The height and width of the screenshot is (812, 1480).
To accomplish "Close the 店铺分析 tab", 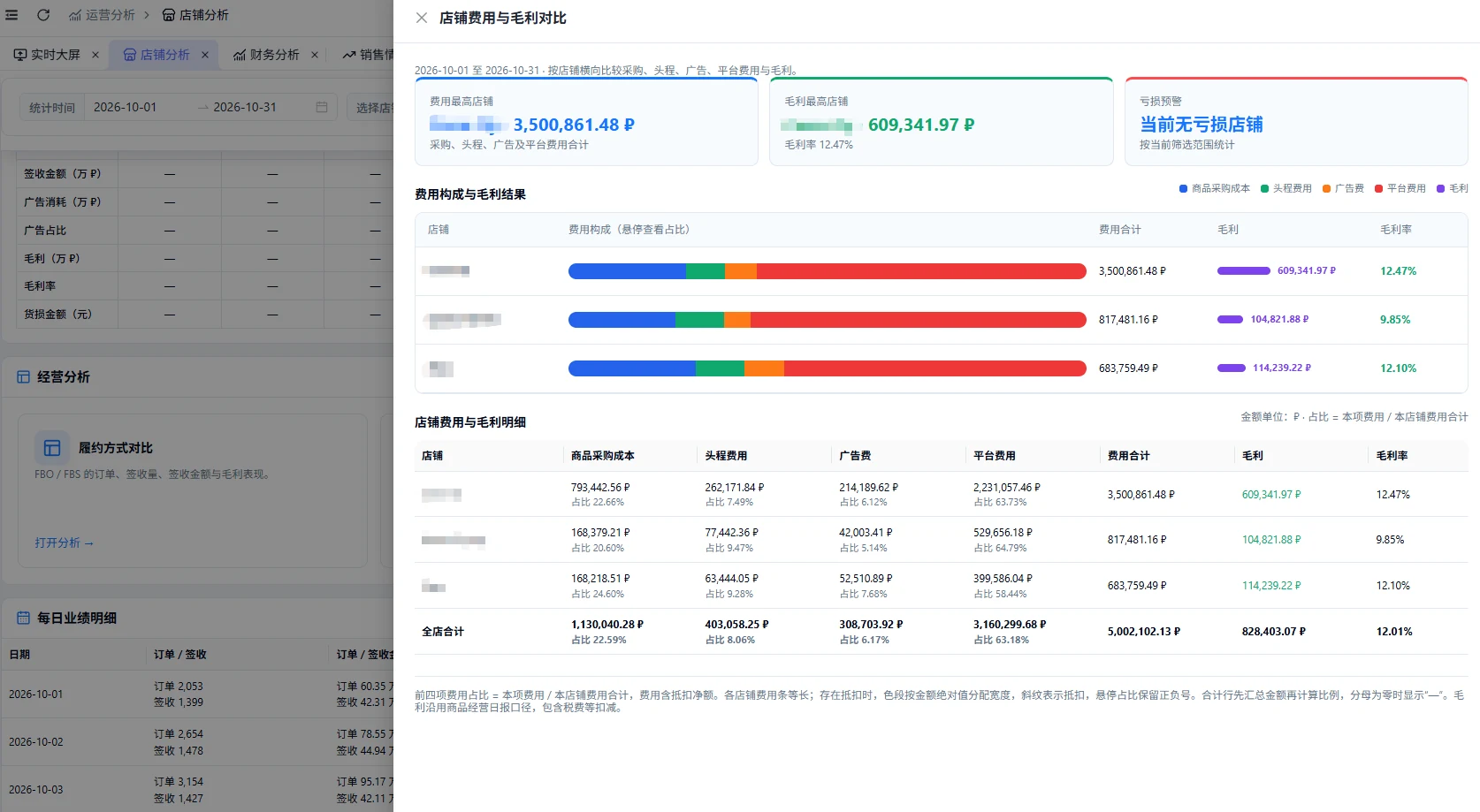I will [205, 55].
